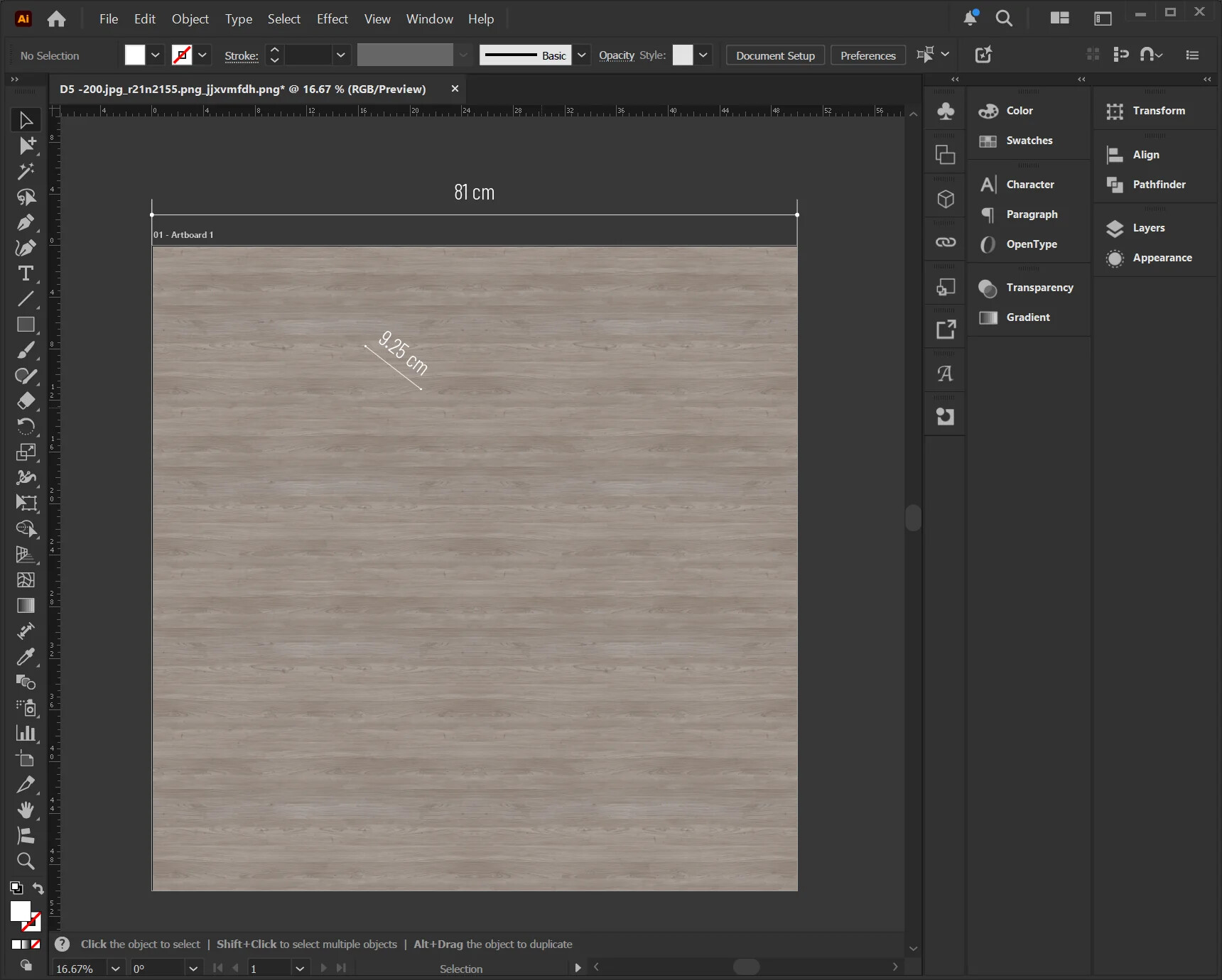Viewport: 1222px width, 980px height.
Task: Select the Artboard tool
Action: [x=26, y=759]
